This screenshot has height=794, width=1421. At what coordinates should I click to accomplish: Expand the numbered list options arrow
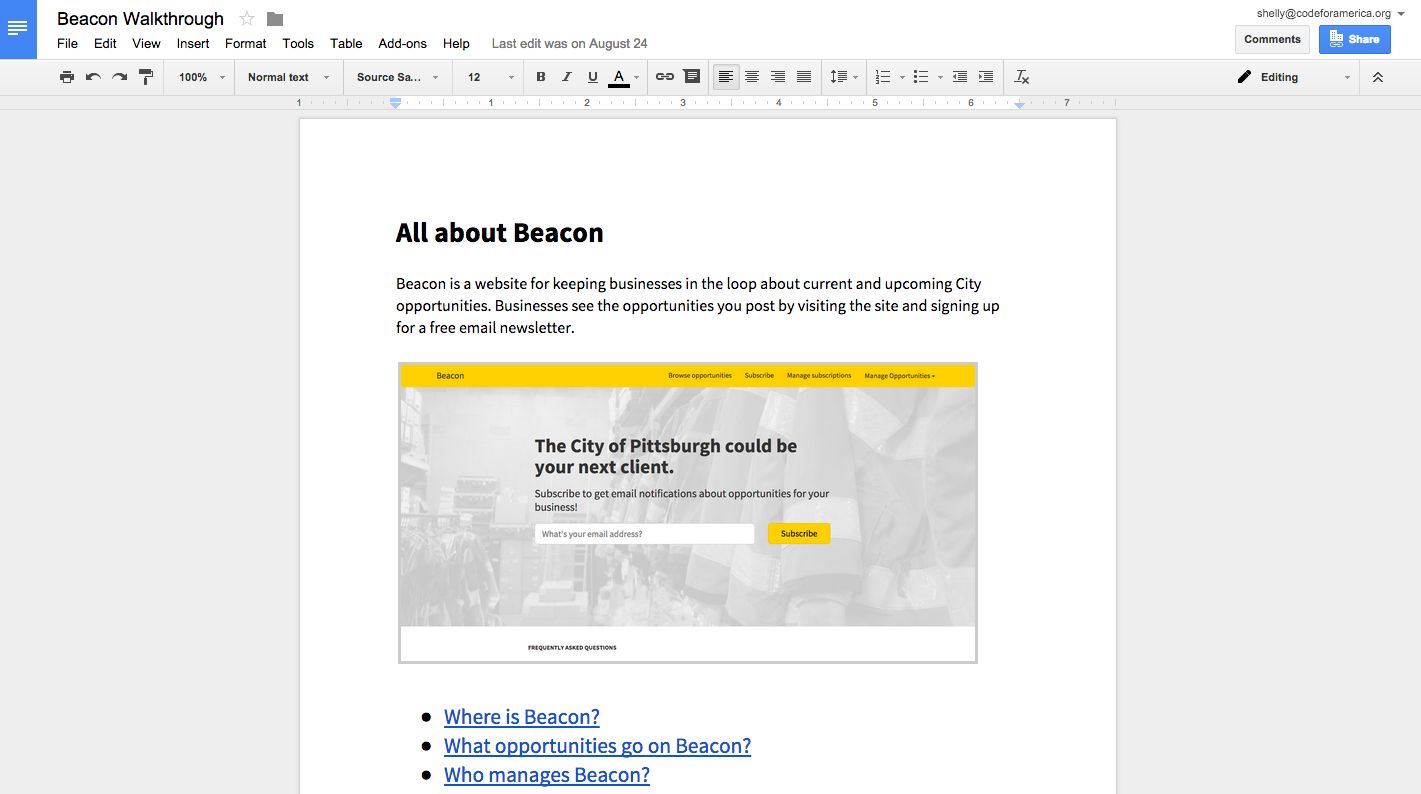pos(902,77)
